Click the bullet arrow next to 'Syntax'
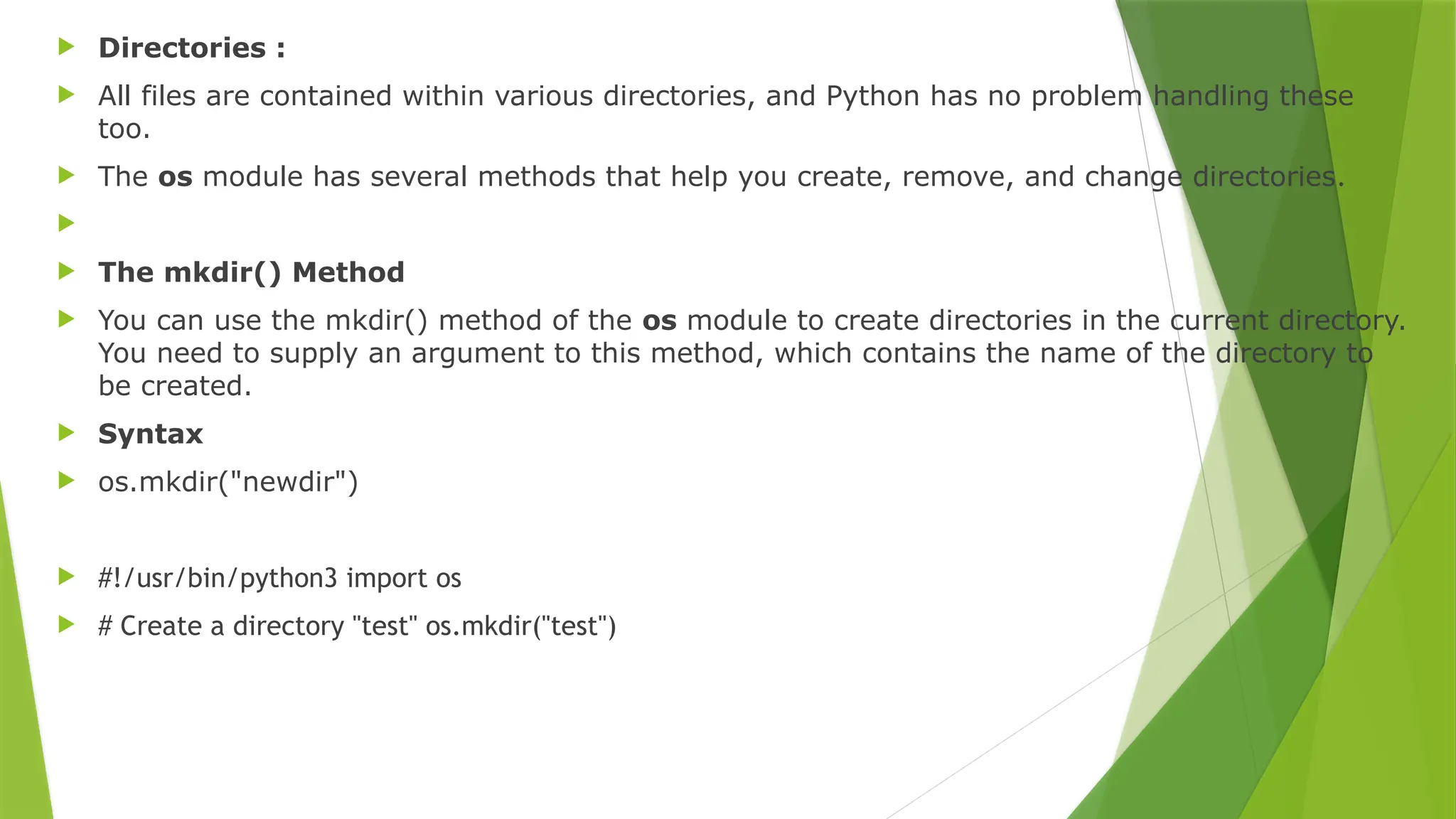1456x819 pixels. [66, 433]
